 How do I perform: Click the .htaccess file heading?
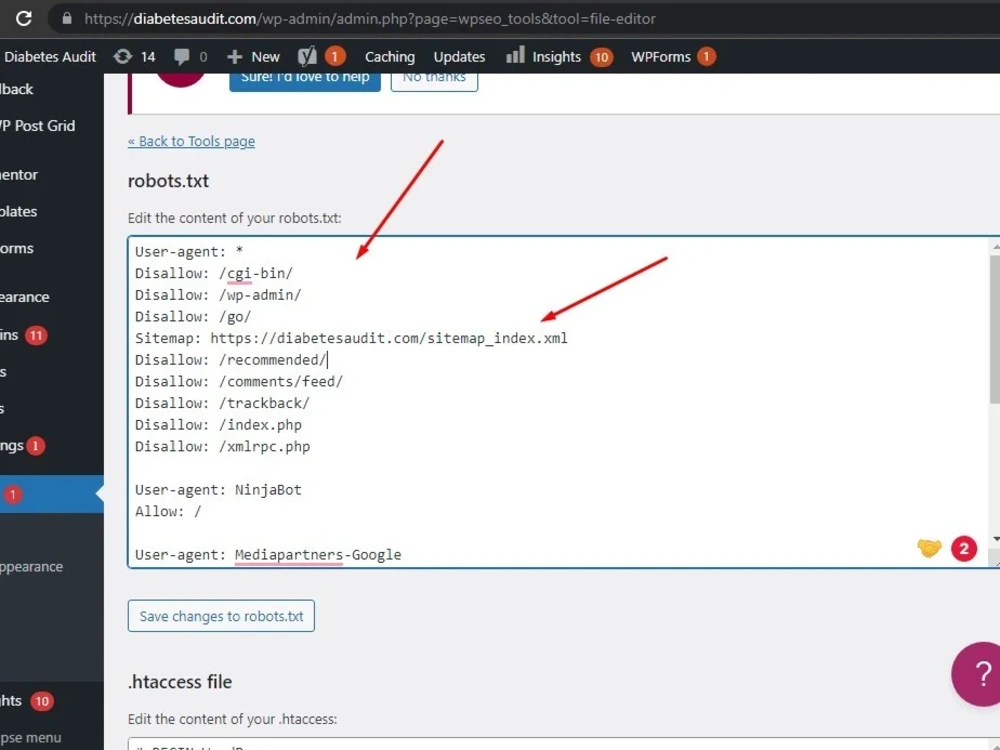click(x=180, y=682)
